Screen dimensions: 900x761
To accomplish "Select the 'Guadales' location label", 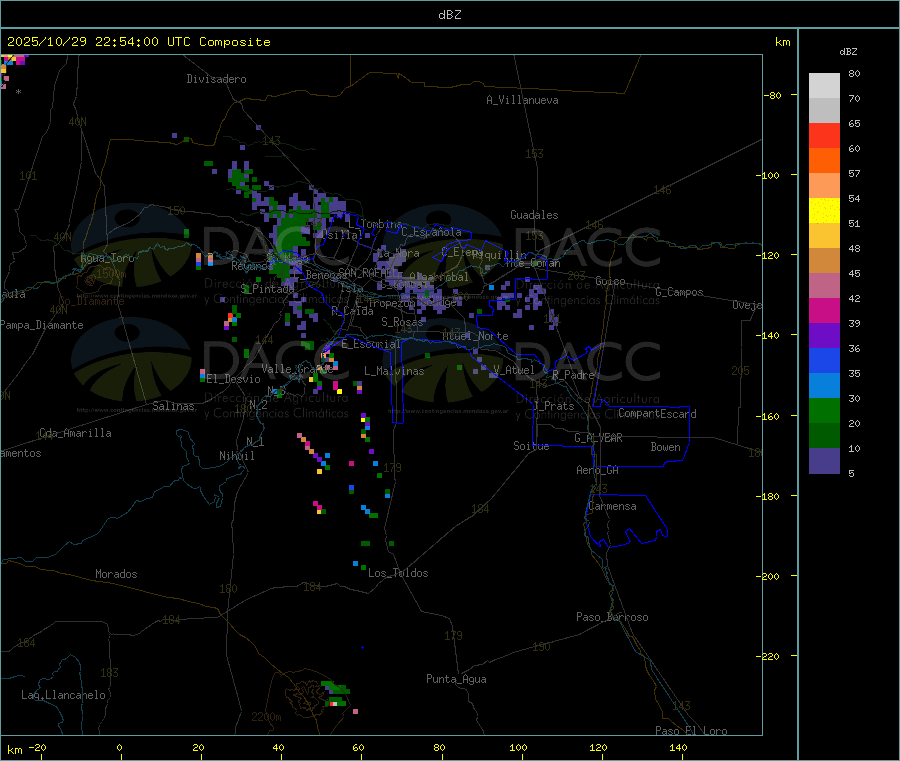I will [534, 215].
